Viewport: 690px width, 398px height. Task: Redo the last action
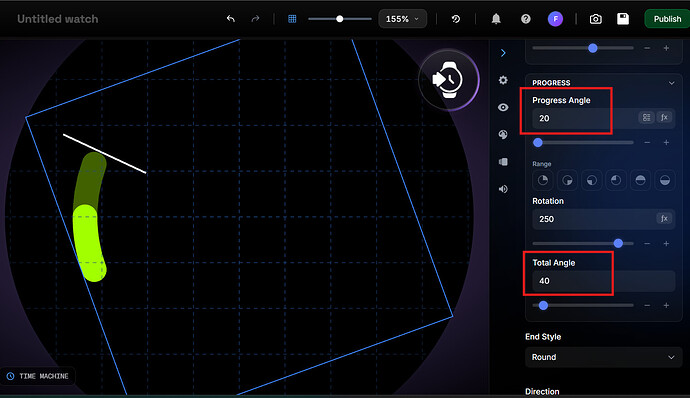coord(255,19)
